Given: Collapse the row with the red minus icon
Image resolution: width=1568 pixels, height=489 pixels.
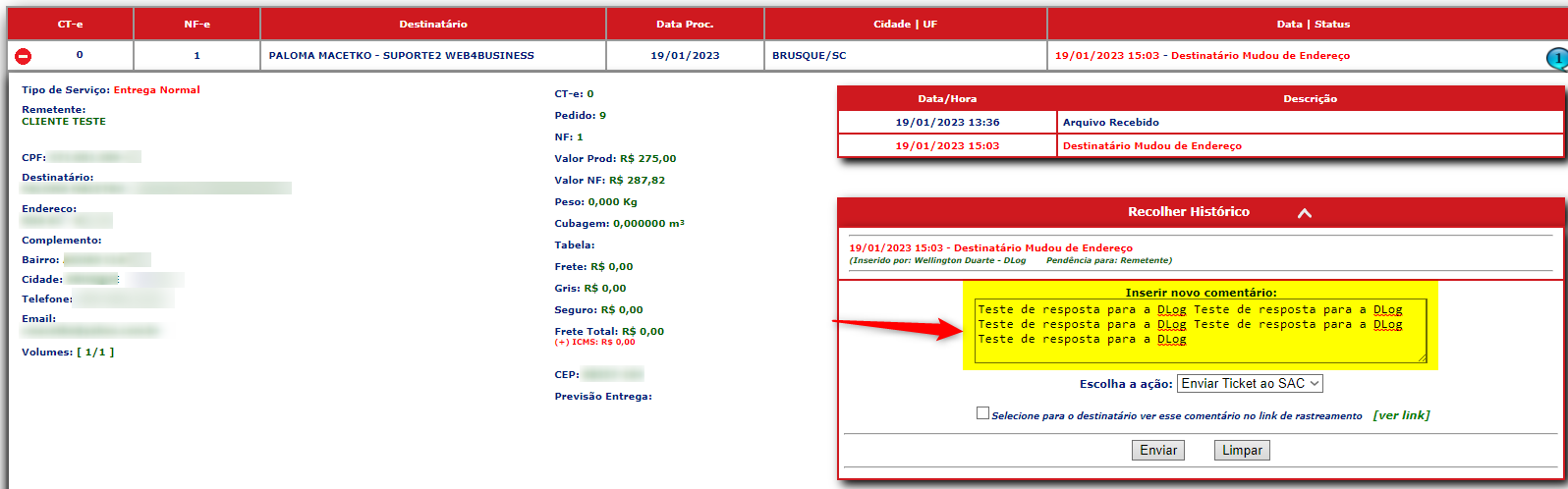Looking at the screenshot, I should pos(23,56).
